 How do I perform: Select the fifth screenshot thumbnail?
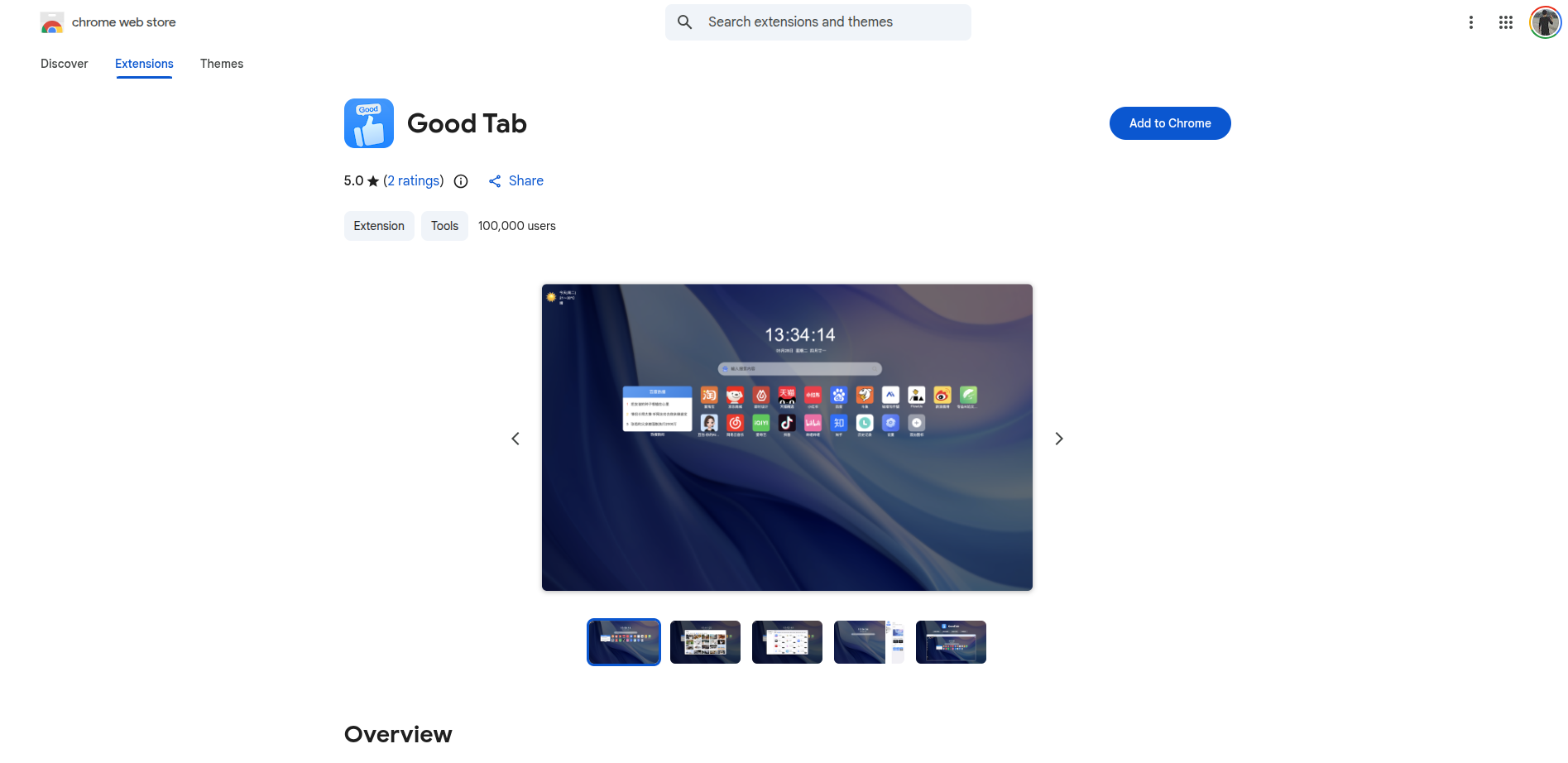point(951,642)
